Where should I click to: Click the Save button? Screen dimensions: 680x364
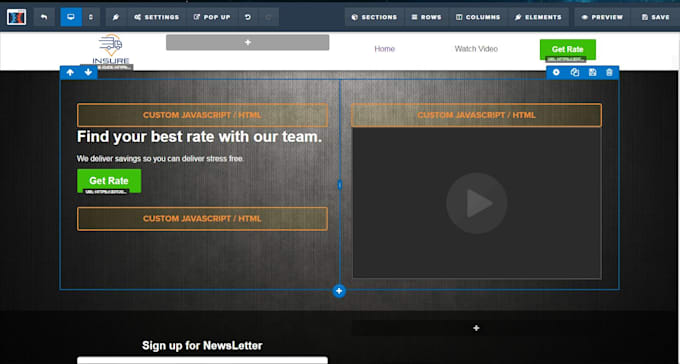tap(656, 17)
